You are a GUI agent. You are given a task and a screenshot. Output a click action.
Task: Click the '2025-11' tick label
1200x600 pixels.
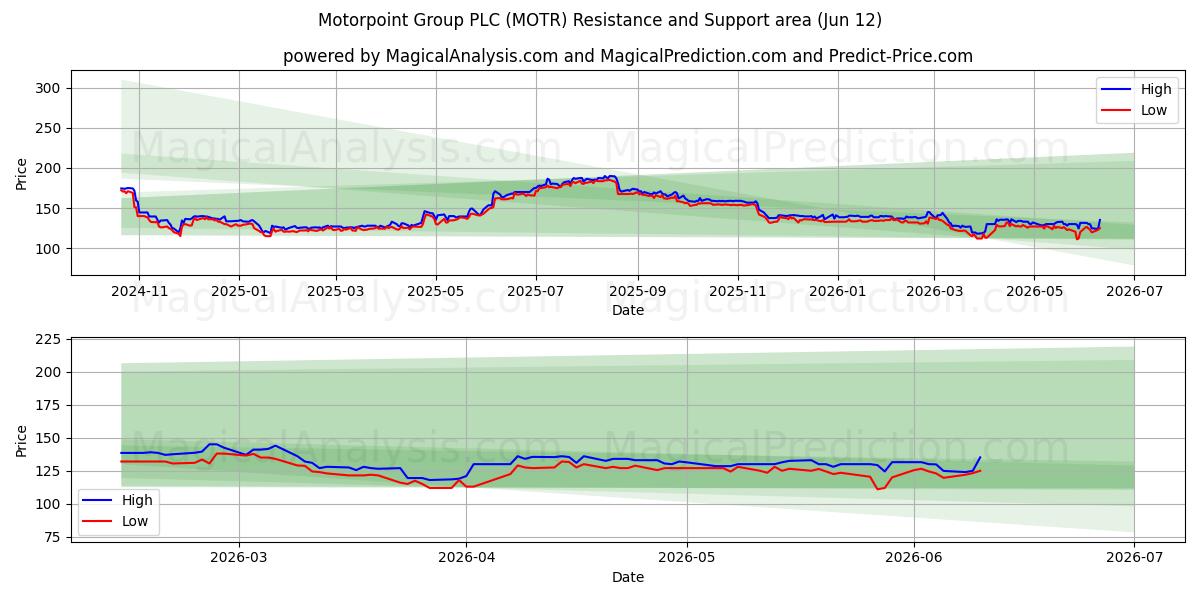coord(737,290)
